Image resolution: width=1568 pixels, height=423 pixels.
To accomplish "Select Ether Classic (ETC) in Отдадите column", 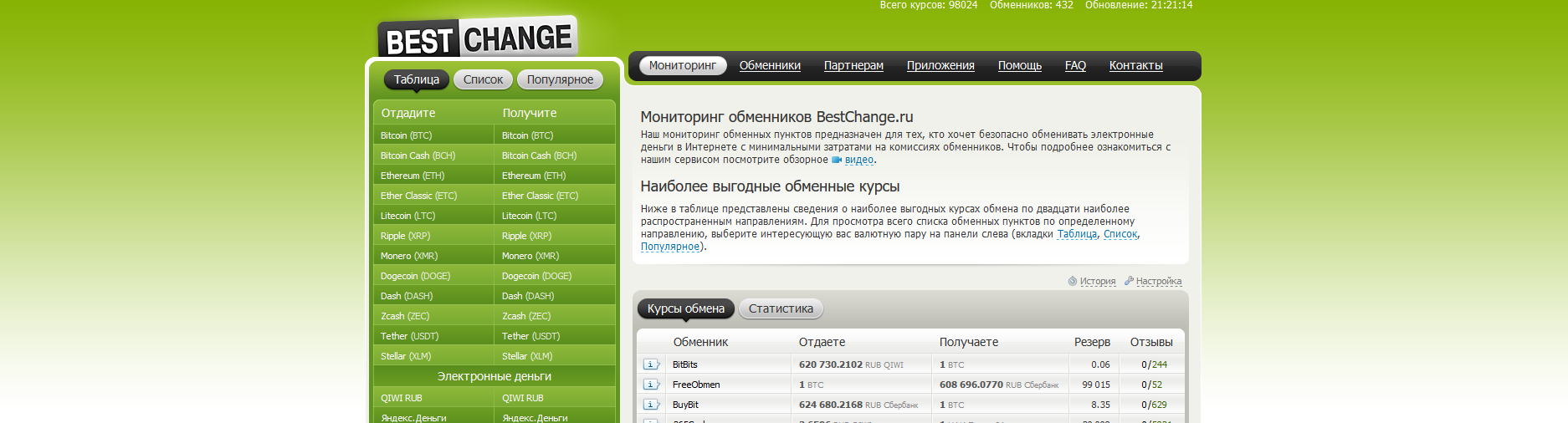I will [x=433, y=196].
